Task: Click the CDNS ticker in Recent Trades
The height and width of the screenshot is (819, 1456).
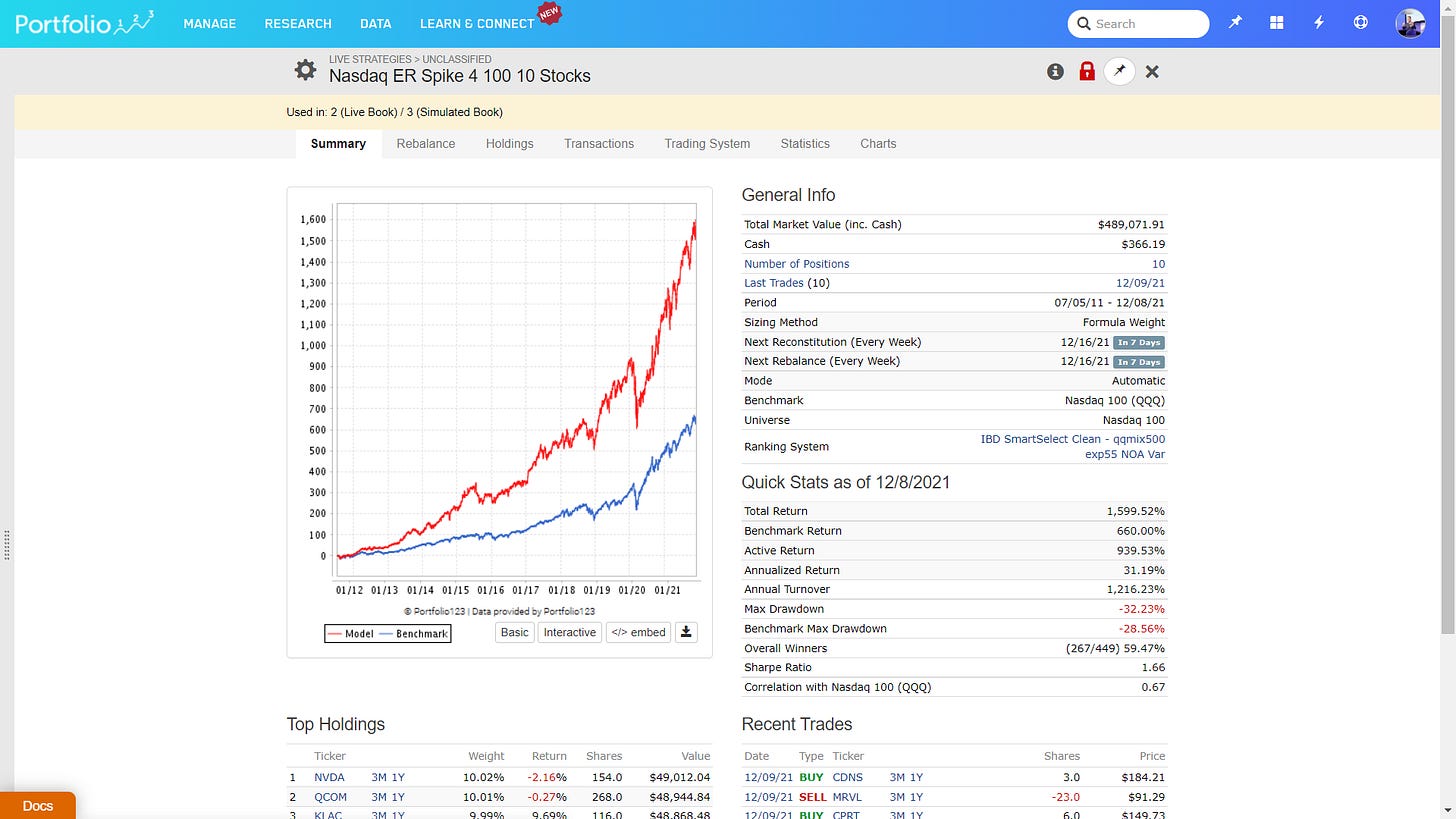Action: point(848,777)
